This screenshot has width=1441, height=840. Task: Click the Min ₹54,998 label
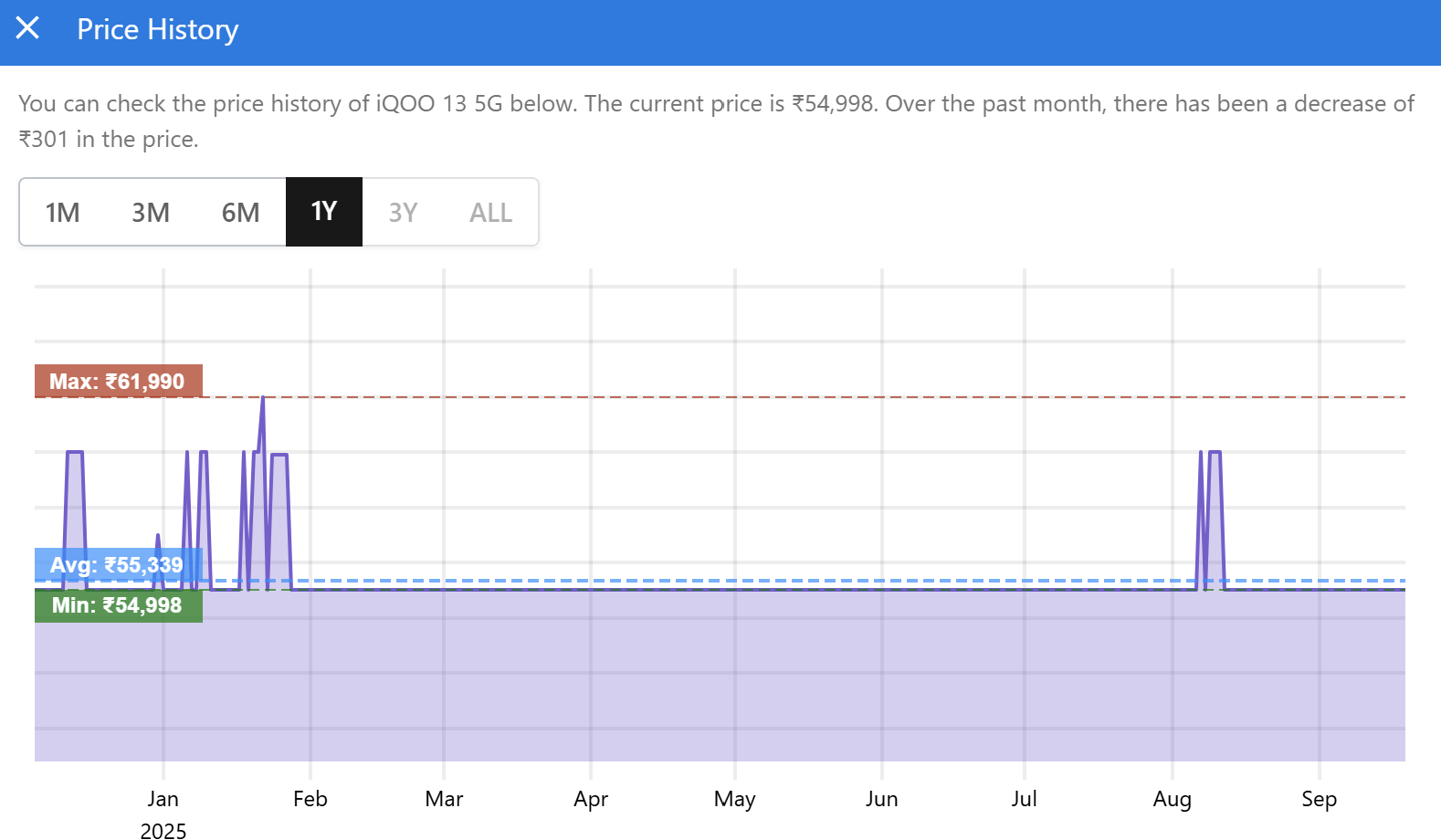[118, 605]
